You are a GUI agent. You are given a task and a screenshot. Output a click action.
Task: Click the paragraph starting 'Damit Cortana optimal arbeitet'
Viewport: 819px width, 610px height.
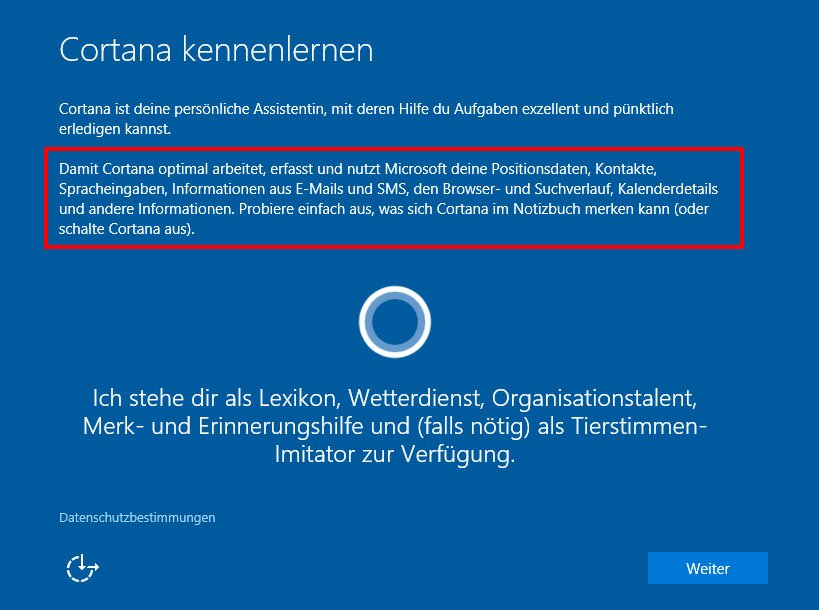[388, 198]
